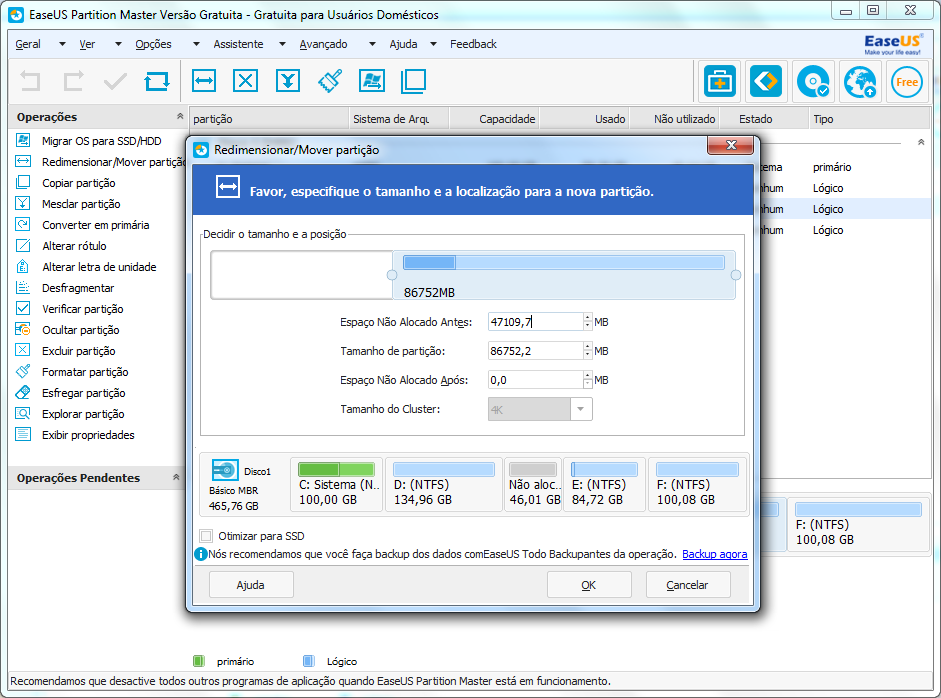Select the D: (NTFS) partition block

(x=443, y=485)
